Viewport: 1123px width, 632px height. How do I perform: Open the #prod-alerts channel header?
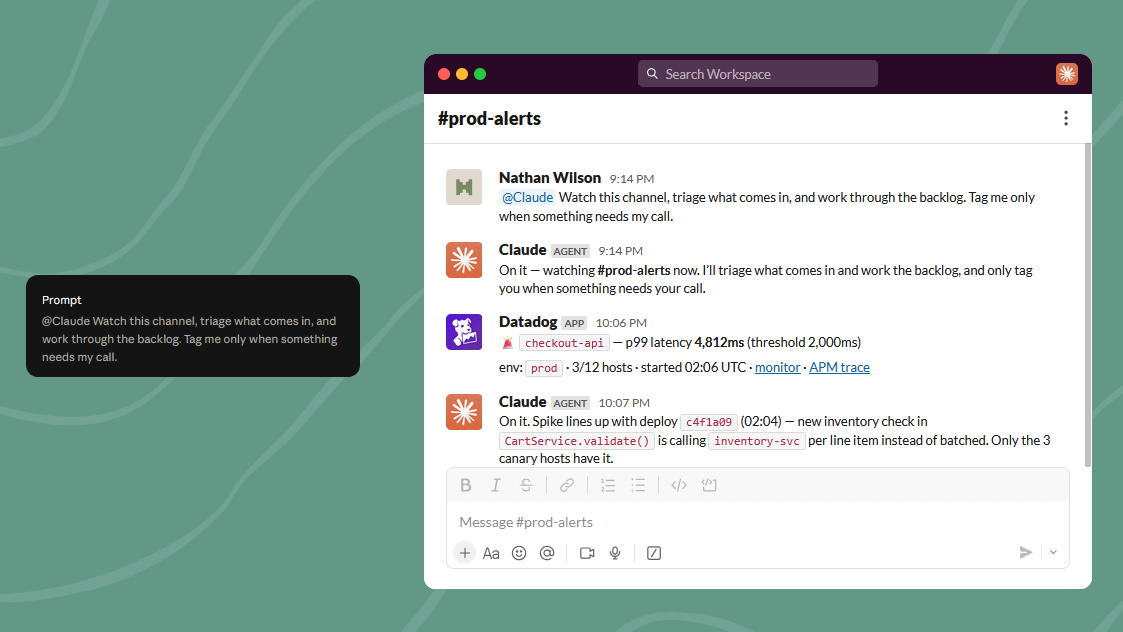pyautogui.click(x=489, y=118)
